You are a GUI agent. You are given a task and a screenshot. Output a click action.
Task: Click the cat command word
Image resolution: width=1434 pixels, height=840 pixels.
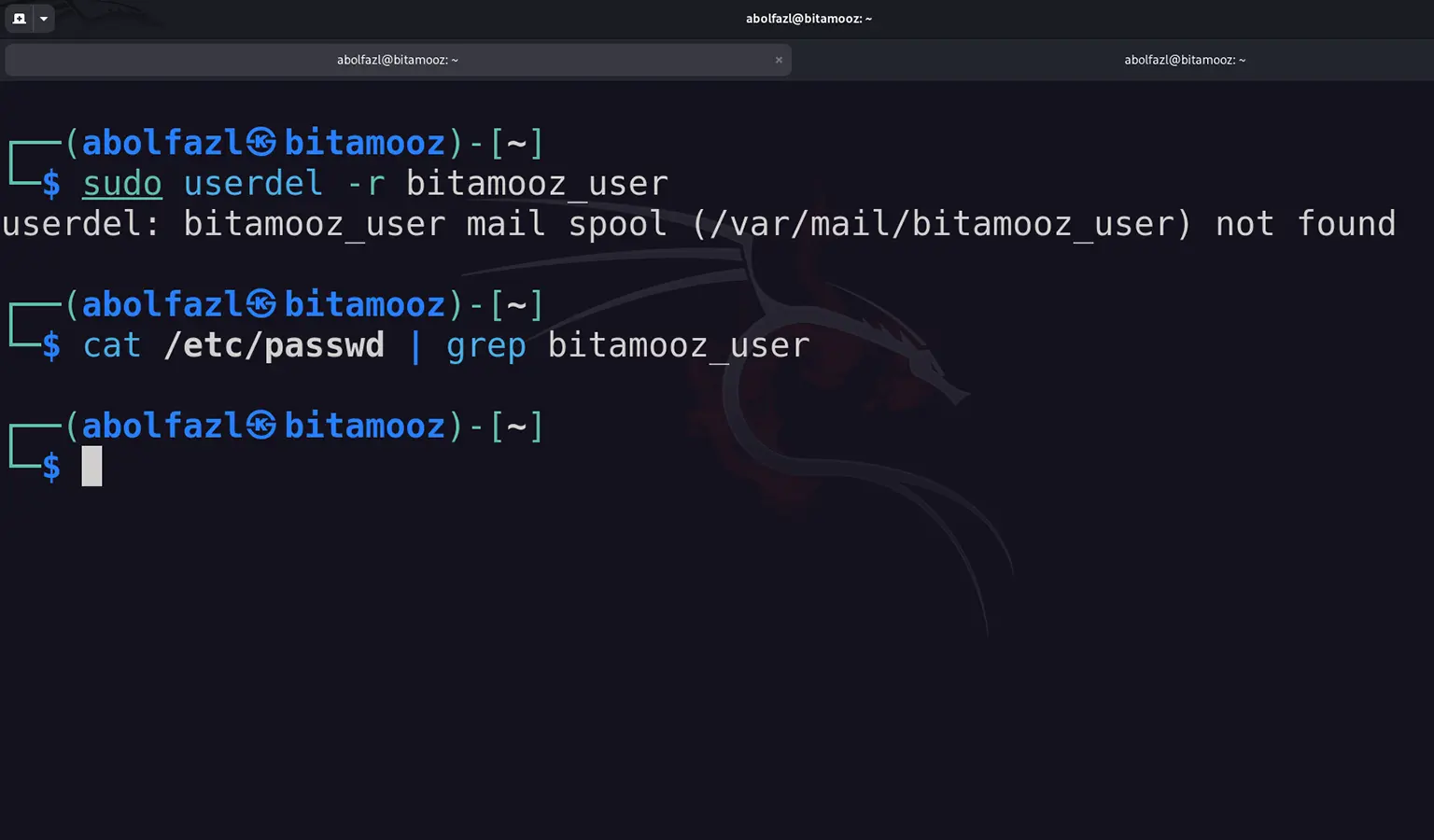[112, 345]
